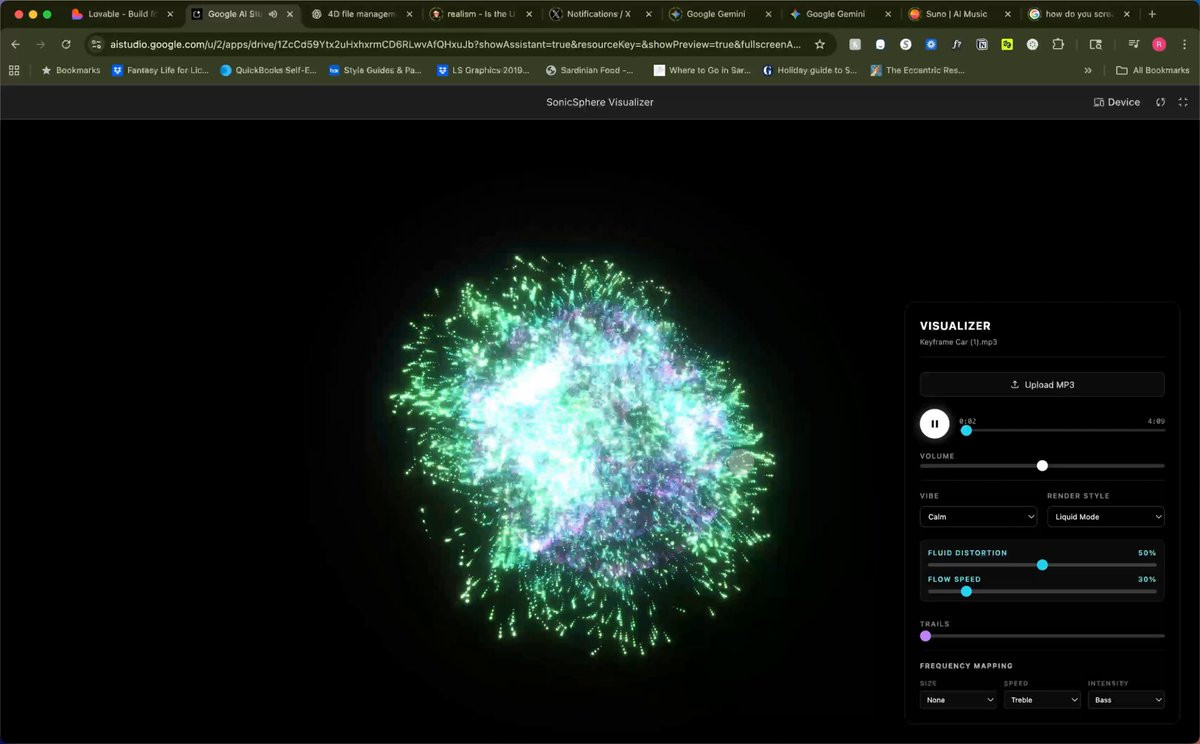
Task: Click the 30% Flow Speed value
Action: pos(1147,579)
